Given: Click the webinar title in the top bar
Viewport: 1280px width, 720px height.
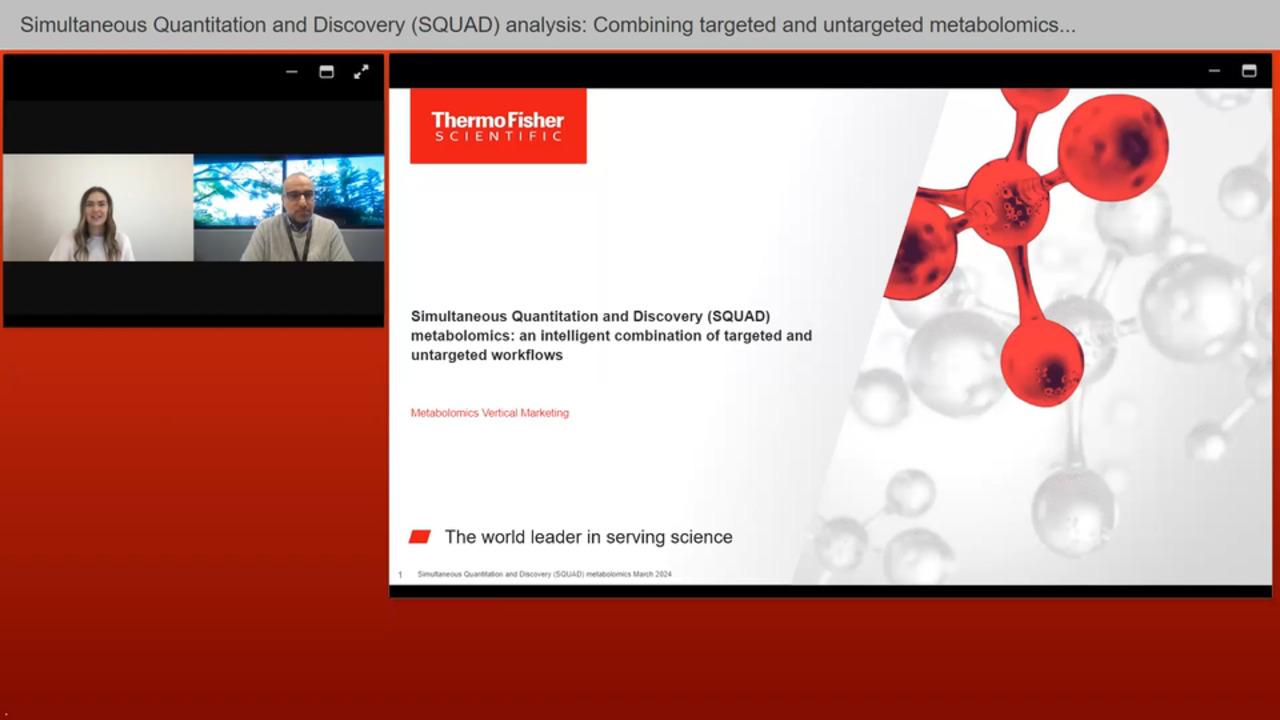Looking at the screenshot, I should 547,25.
